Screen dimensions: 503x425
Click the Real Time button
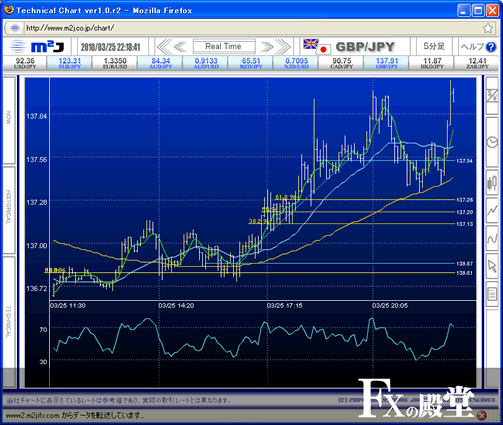click(224, 46)
